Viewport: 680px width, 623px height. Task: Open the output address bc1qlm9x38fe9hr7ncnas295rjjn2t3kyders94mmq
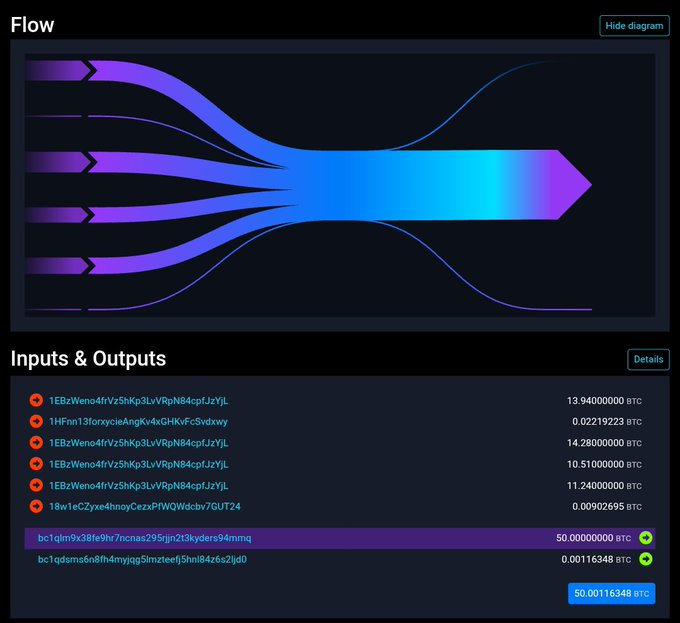click(144, 538)
